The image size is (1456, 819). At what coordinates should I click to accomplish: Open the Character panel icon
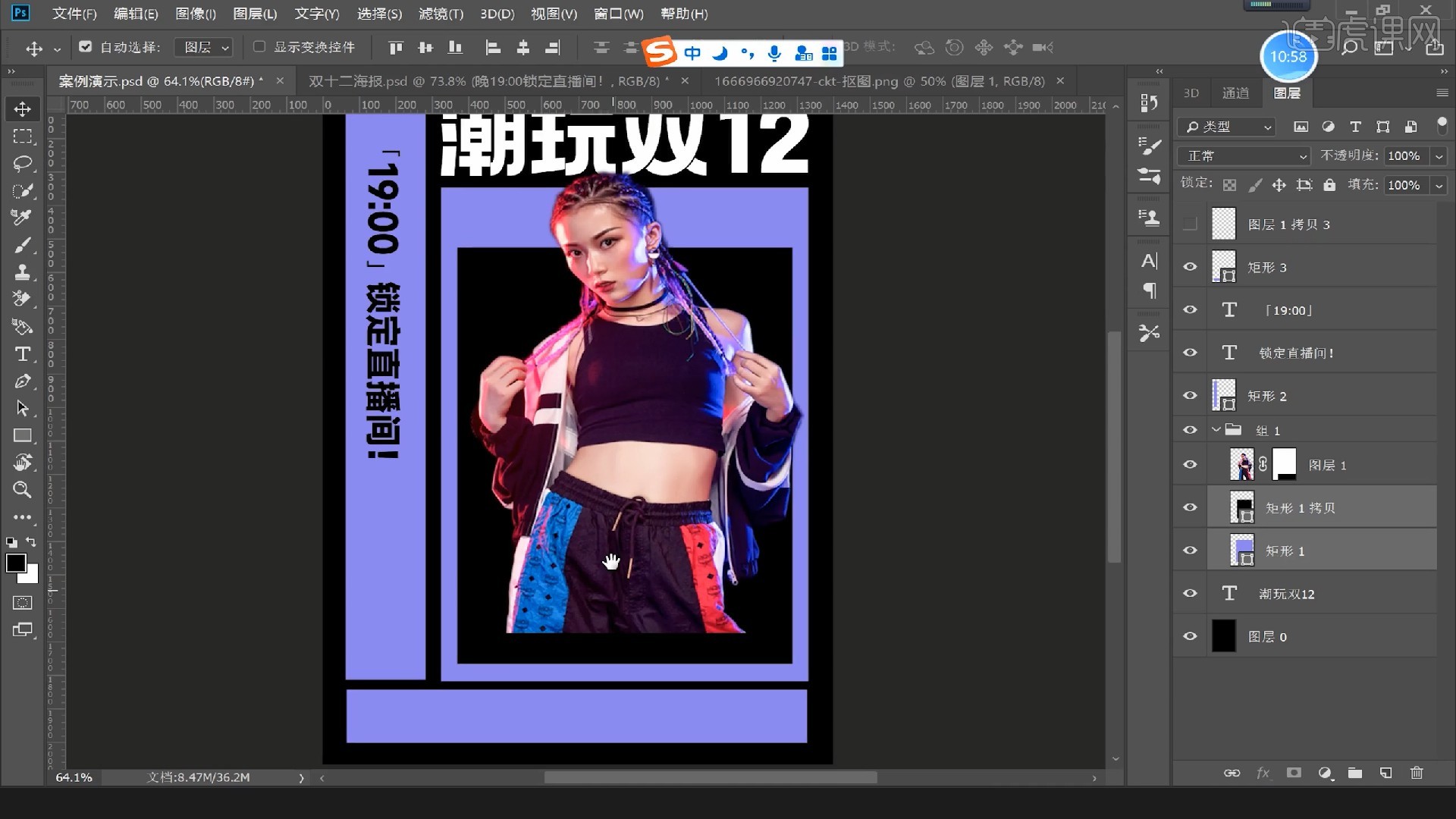pyautogui.click(x=1149, y=261)
